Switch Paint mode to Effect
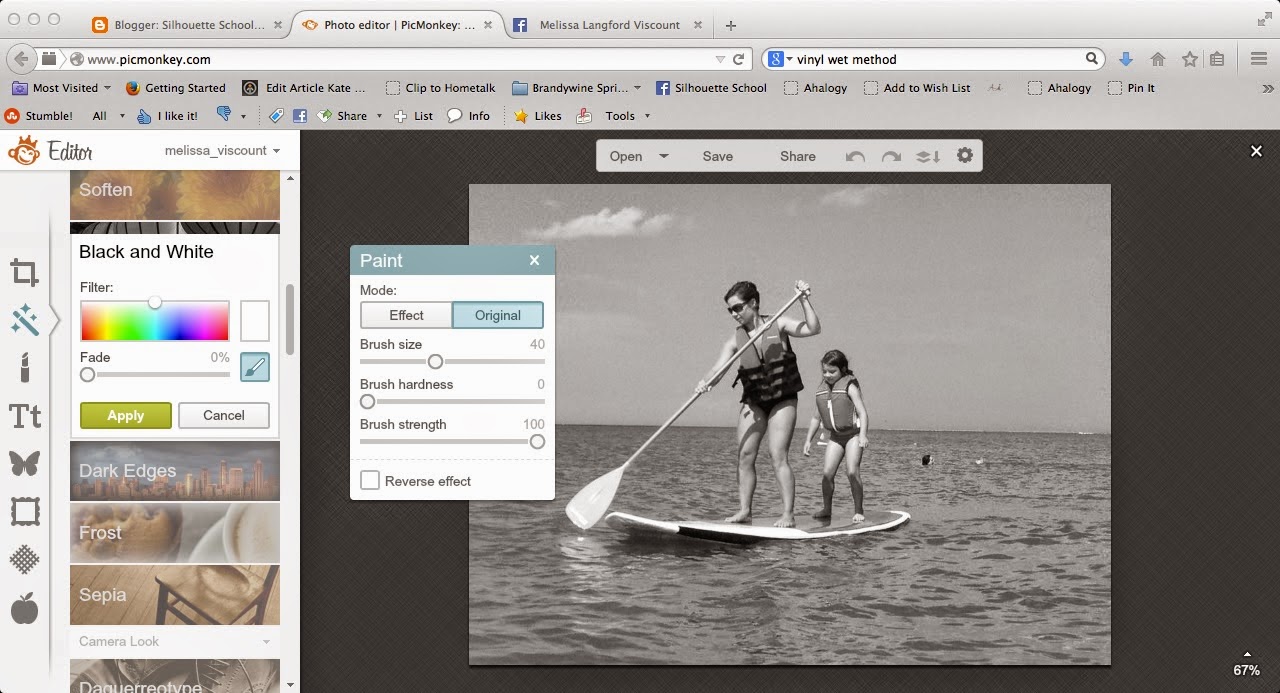This screenshot has height=693, width=1280. 406,315
